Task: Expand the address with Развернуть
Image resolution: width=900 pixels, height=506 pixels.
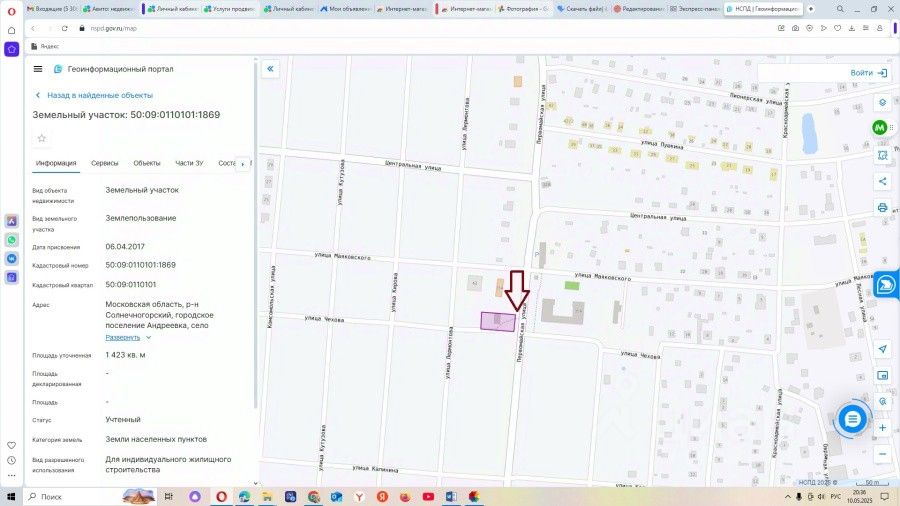Action: coord(128,337)
